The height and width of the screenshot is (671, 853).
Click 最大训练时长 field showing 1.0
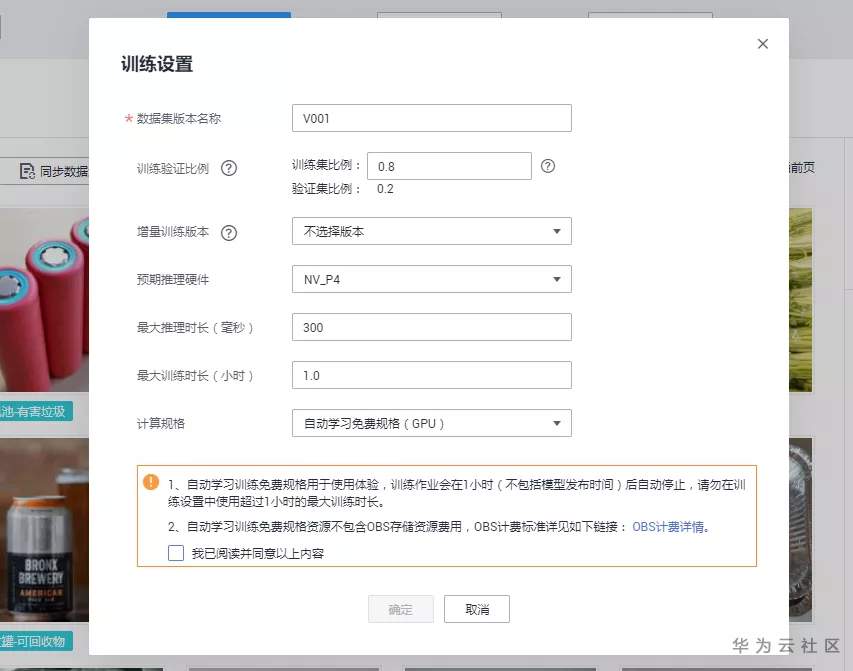(x=431, y=375)
